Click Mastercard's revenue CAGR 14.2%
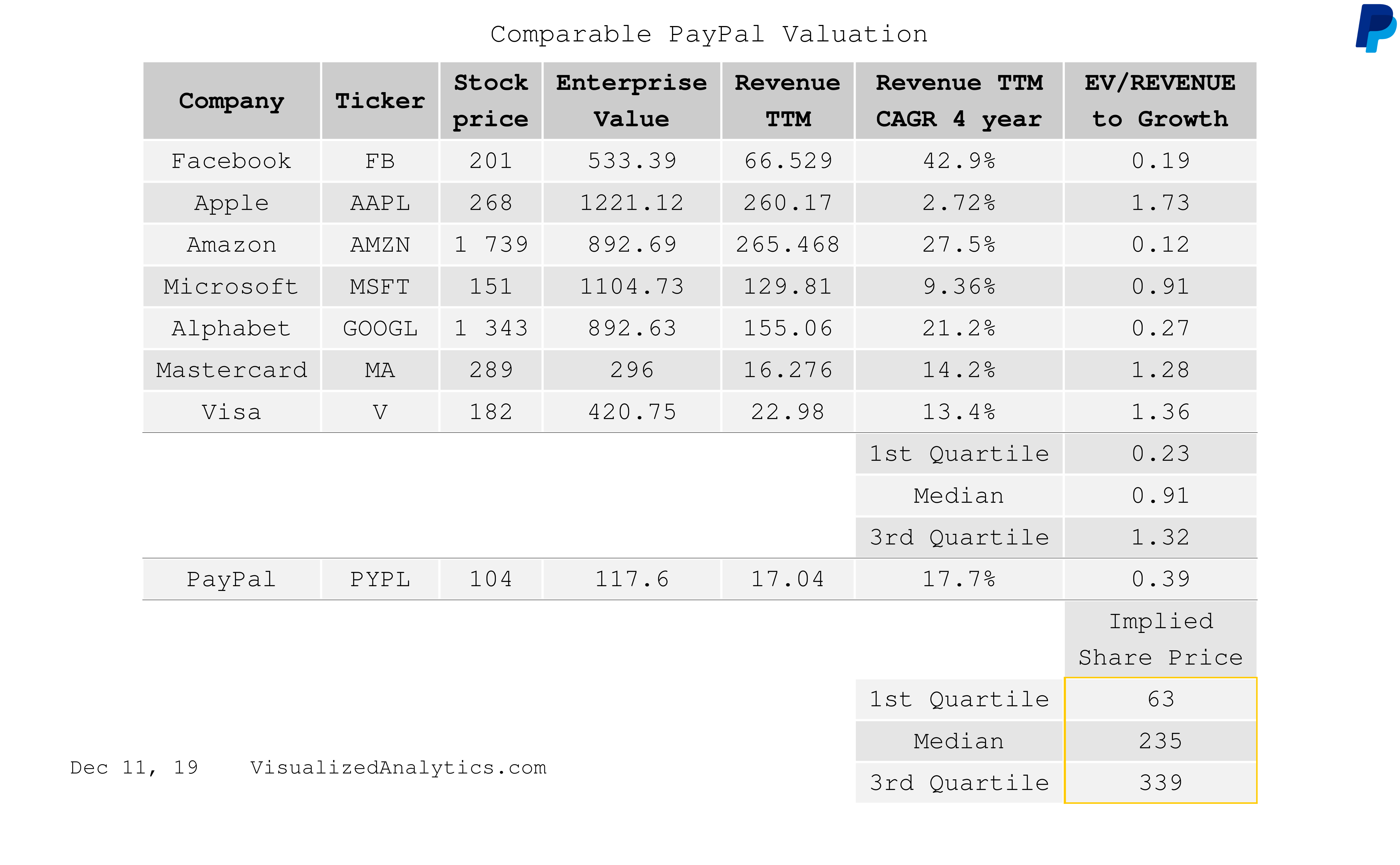Image resolution: width=1400 pixels, height=865 pixels. coord(959,370)
